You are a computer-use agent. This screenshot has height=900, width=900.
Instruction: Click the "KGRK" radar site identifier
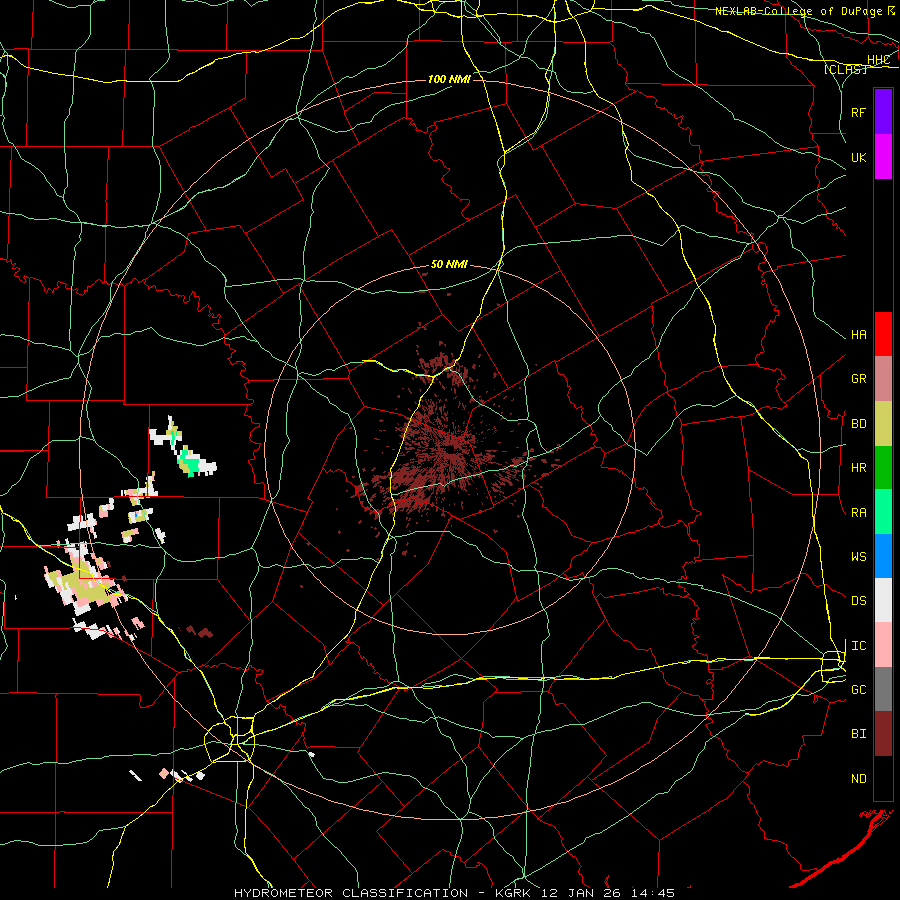(513, 893)
